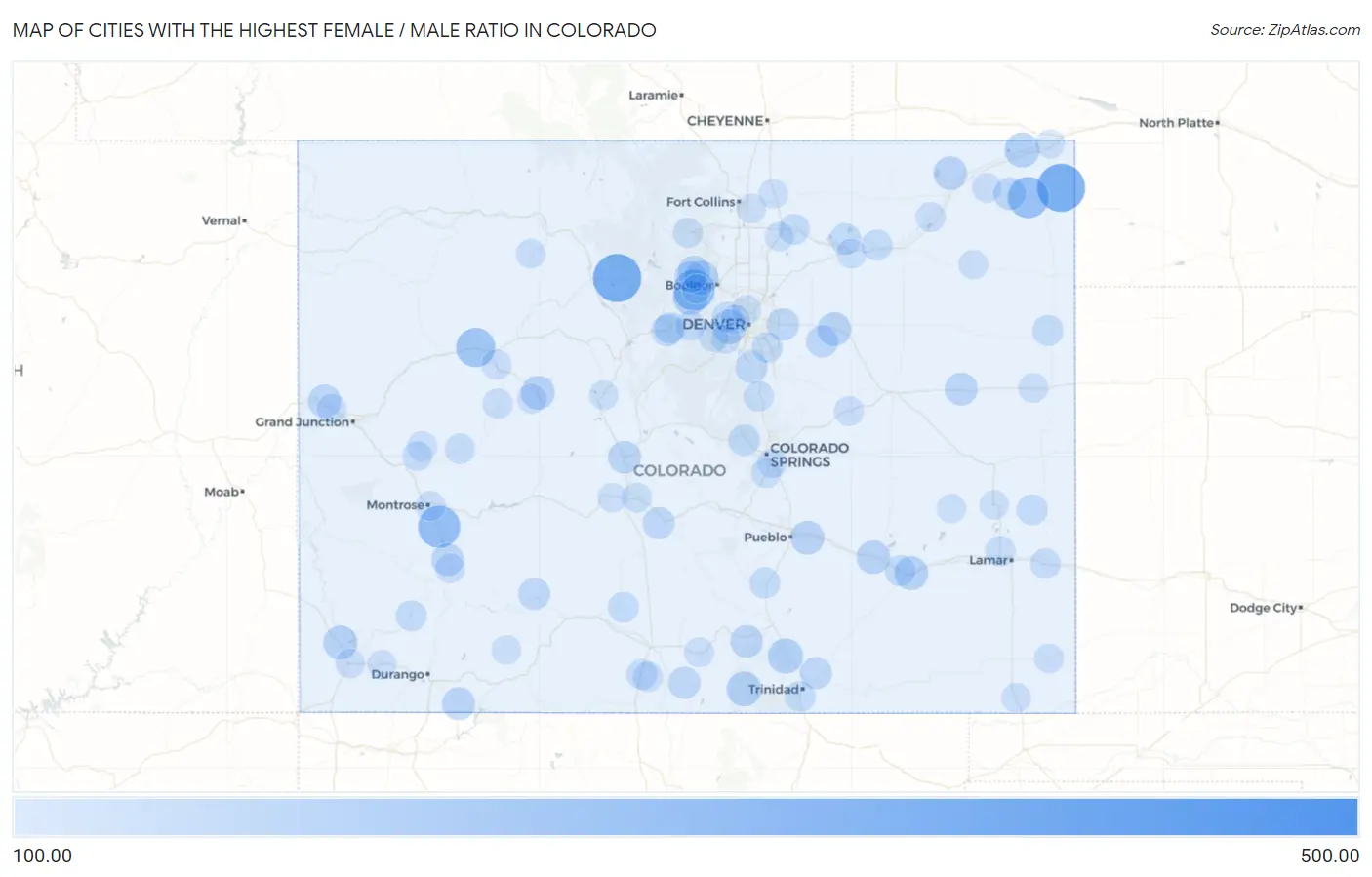Image resolution: width=1372 pixels, height=877 pixels.
Task: Click the color gradient legend bar
Action: [x=686, y=817]
